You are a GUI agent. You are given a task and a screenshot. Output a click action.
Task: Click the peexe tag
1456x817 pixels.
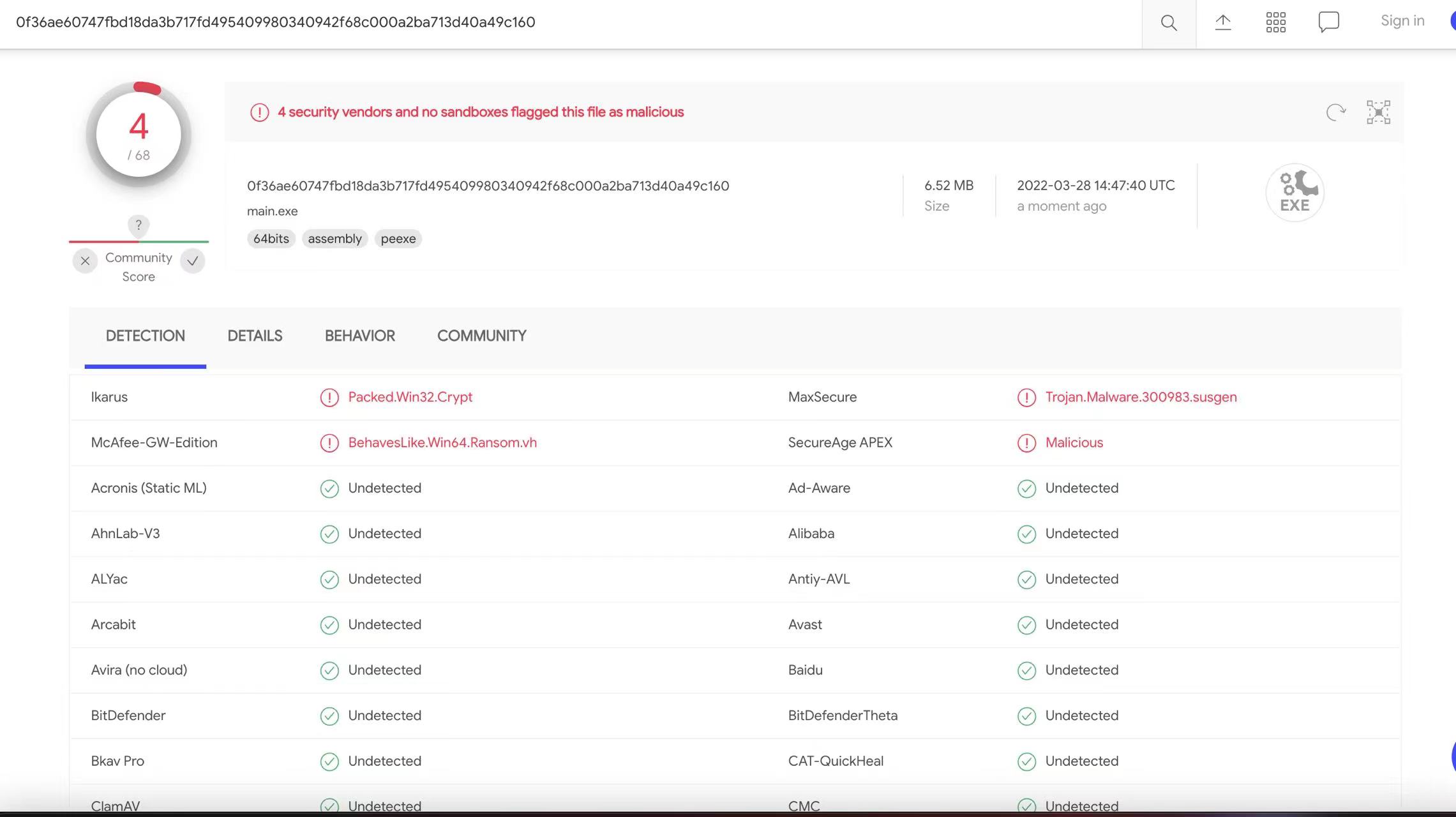tap(398, 239)
